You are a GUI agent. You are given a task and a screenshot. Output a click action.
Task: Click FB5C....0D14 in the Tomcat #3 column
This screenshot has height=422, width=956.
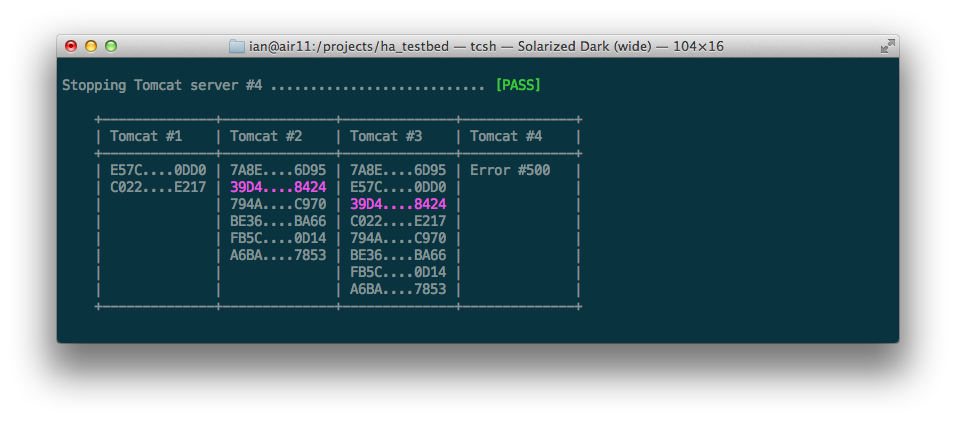pyautogui.click(x=398, y=272)
